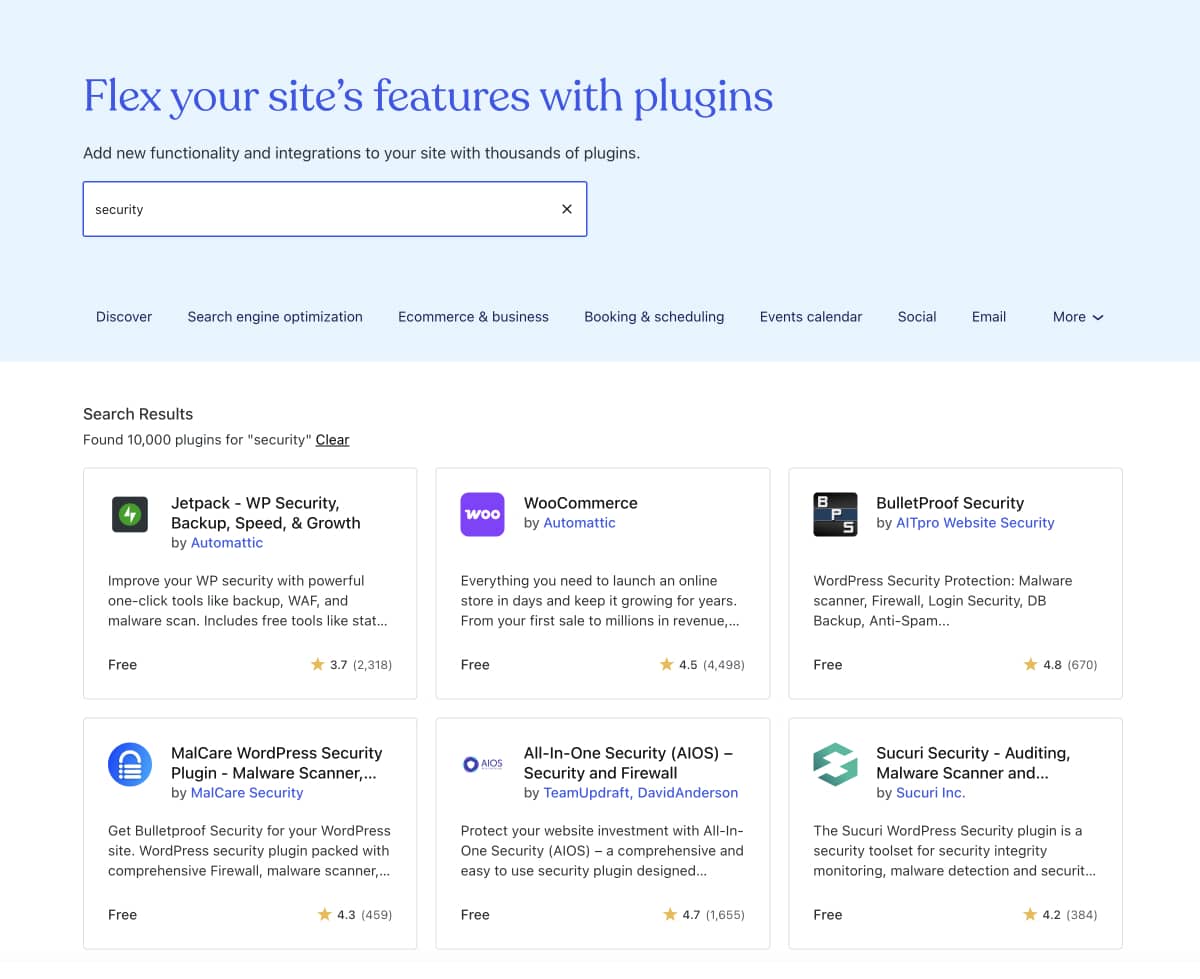Open the Social category
Image resolution: width=1200 pixels, height=979 pixels.
[917, 317]
